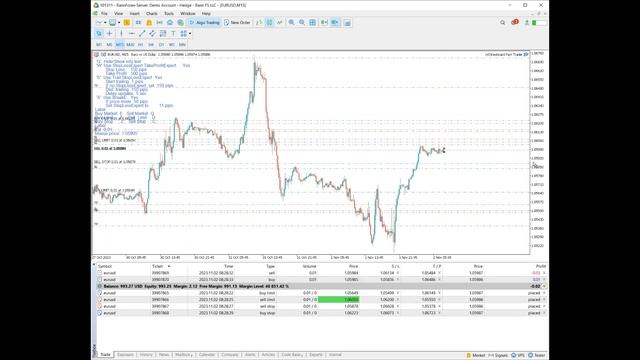The image size is (640, 360).
Task: Open the Help menu
Action: (206, 13)
